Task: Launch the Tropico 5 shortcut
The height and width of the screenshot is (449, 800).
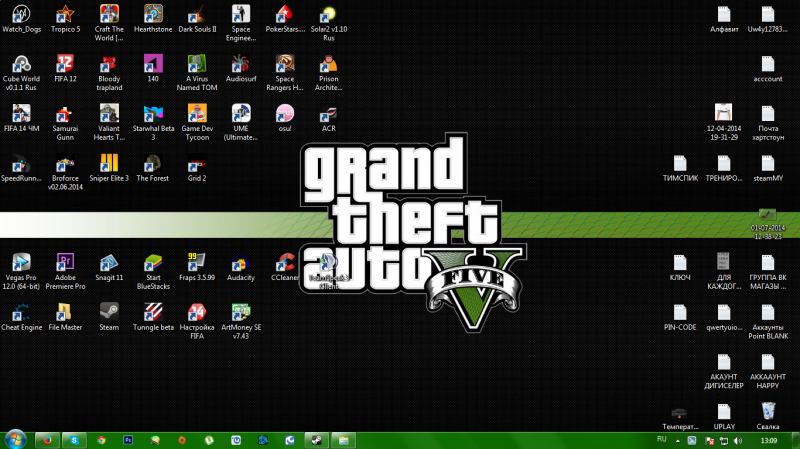Action: 65,18
